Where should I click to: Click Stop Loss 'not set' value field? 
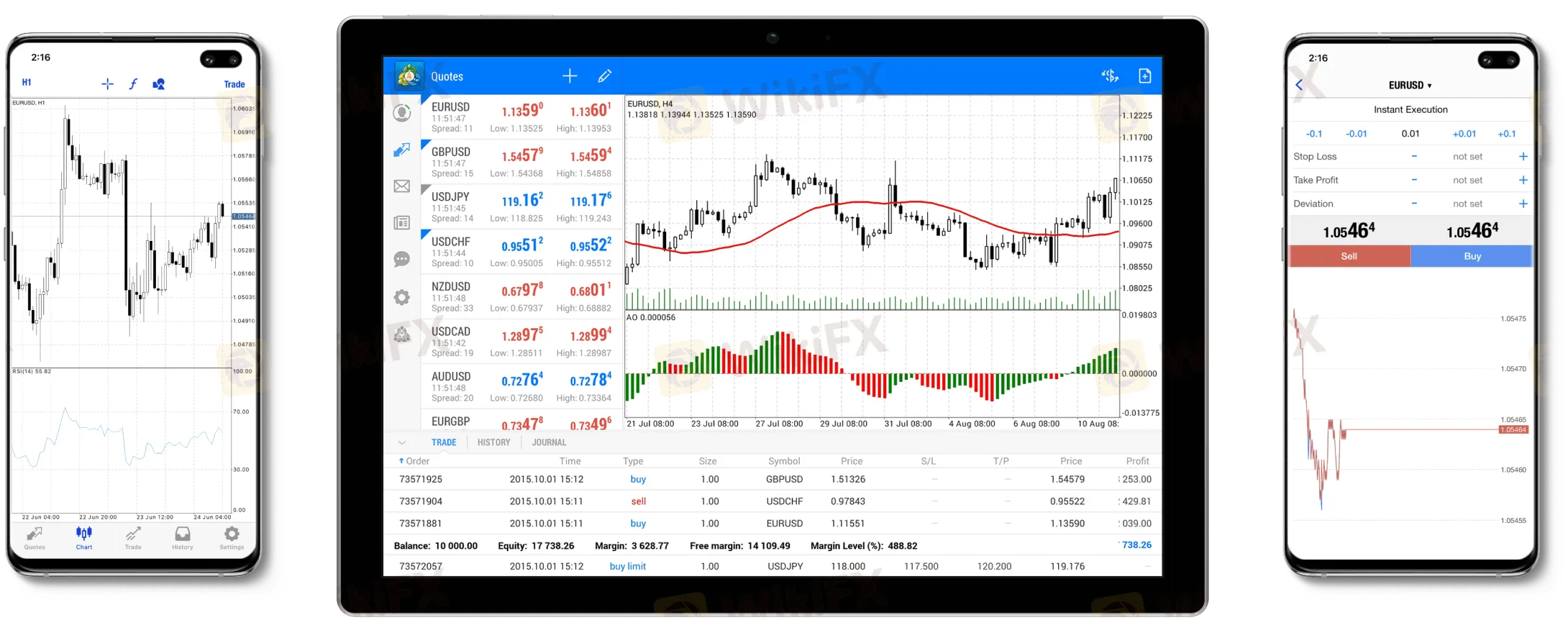1467,156
